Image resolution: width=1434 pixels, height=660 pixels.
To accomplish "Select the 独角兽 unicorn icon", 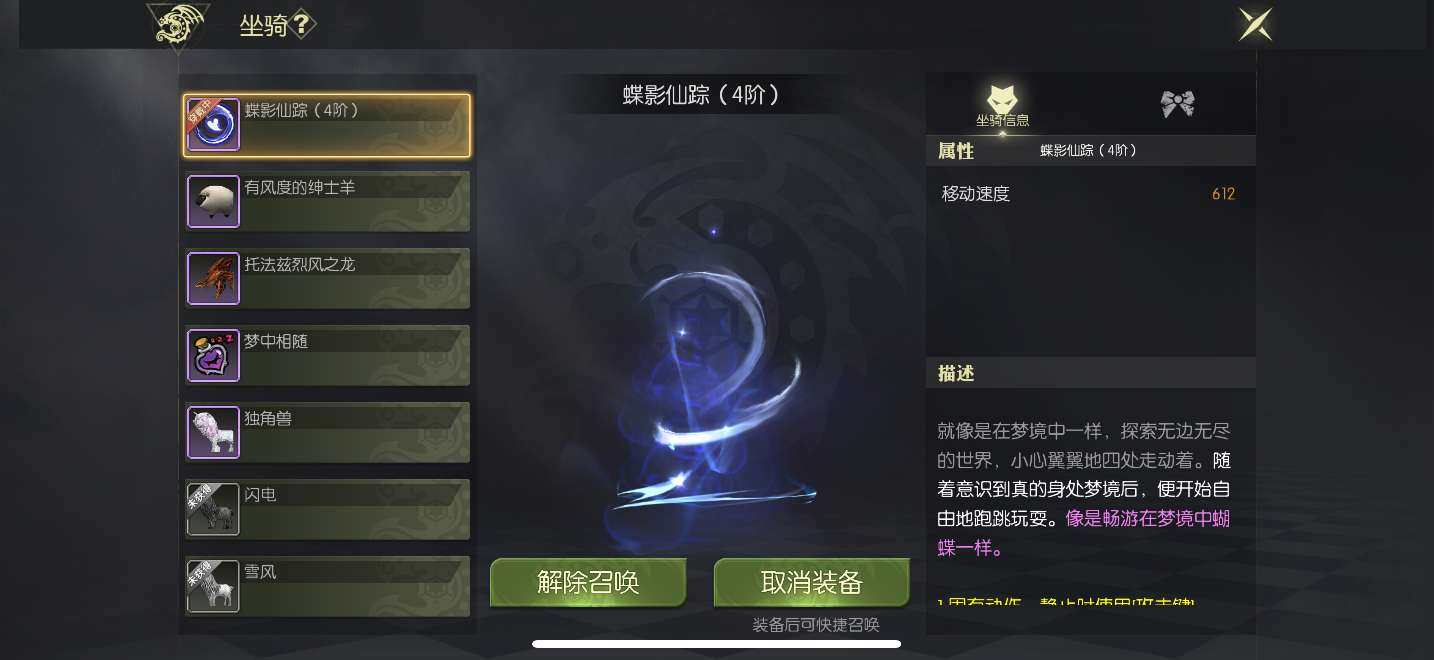I will (213, 433).
